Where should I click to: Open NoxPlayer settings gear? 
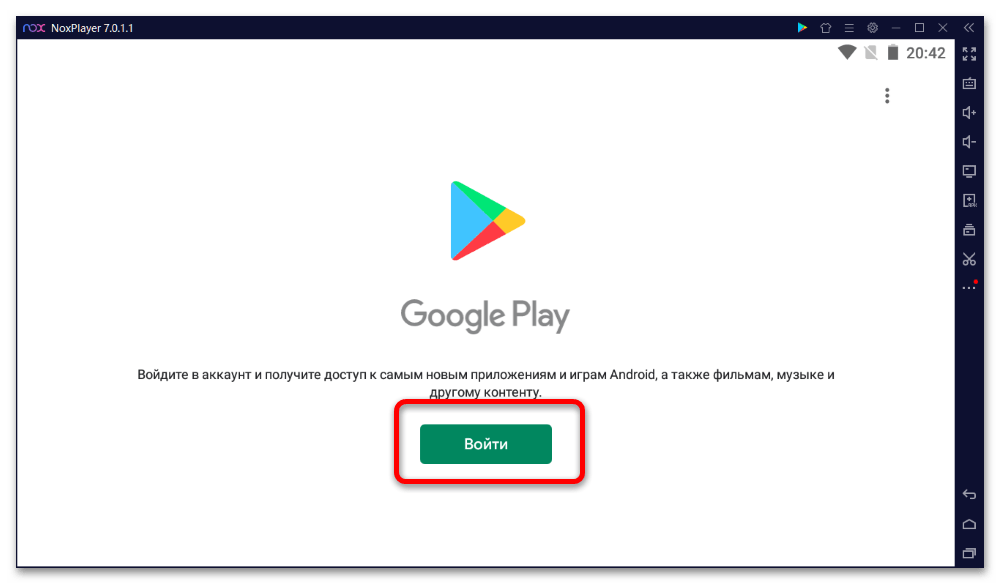(x=872, y=27)
